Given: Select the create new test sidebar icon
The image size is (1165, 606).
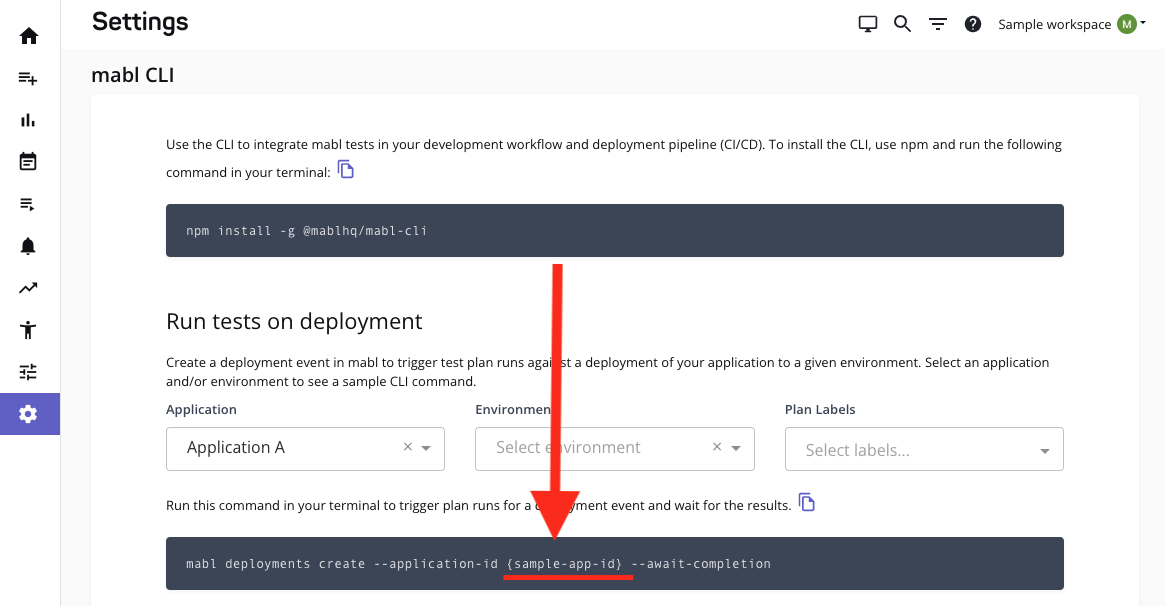Looking at the screenshot, I should pos(29,77).
